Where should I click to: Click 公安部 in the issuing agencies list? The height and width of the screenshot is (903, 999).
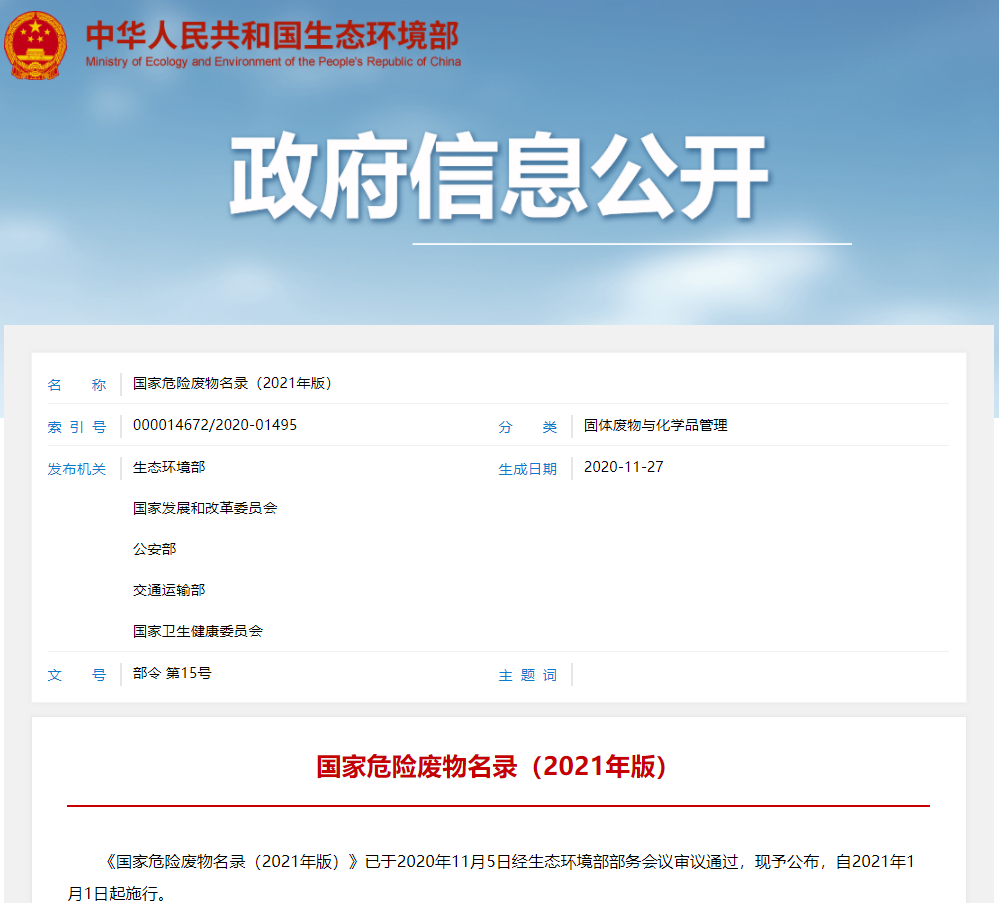point(155,549)
